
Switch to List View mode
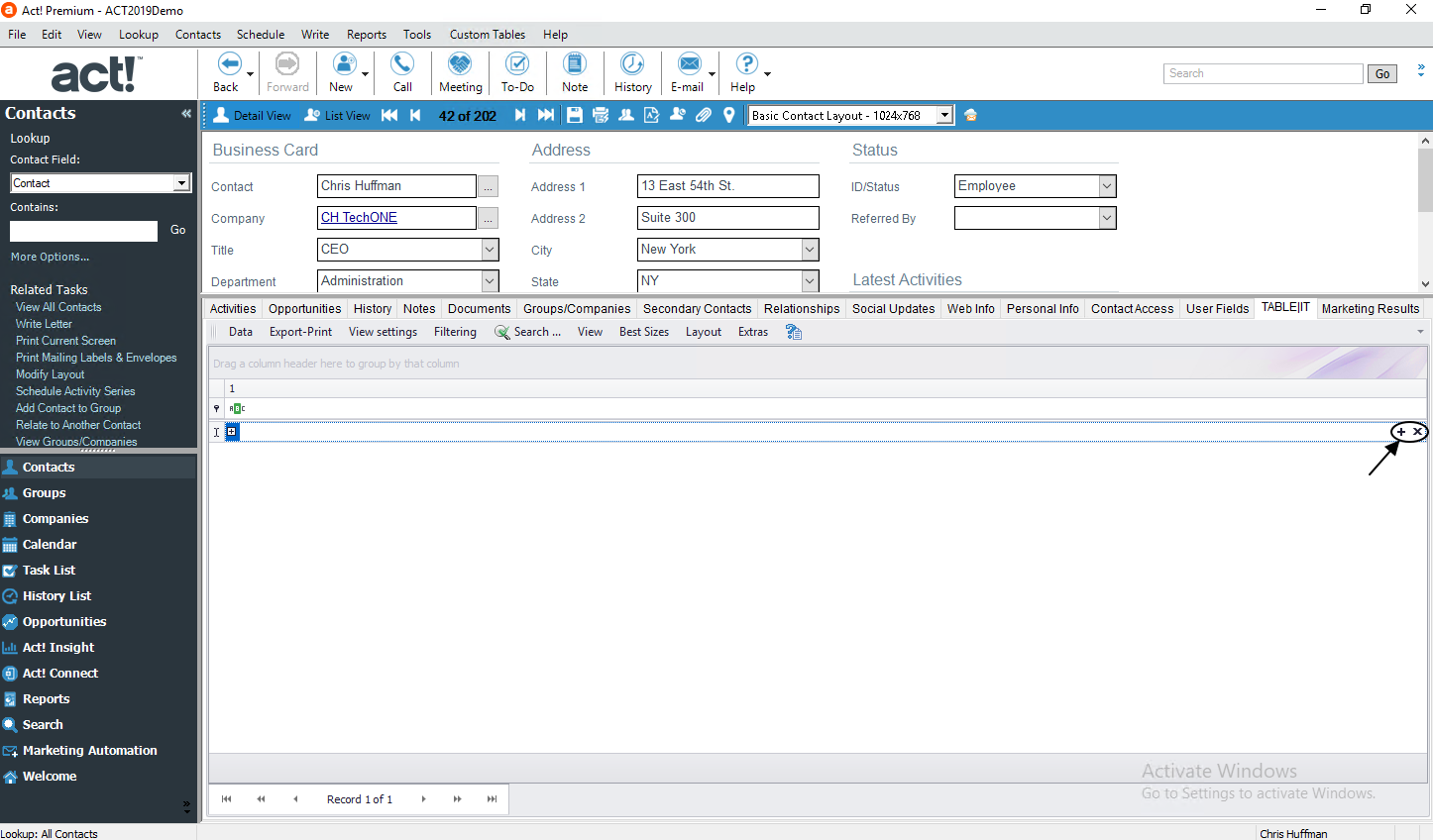(337, 115)
